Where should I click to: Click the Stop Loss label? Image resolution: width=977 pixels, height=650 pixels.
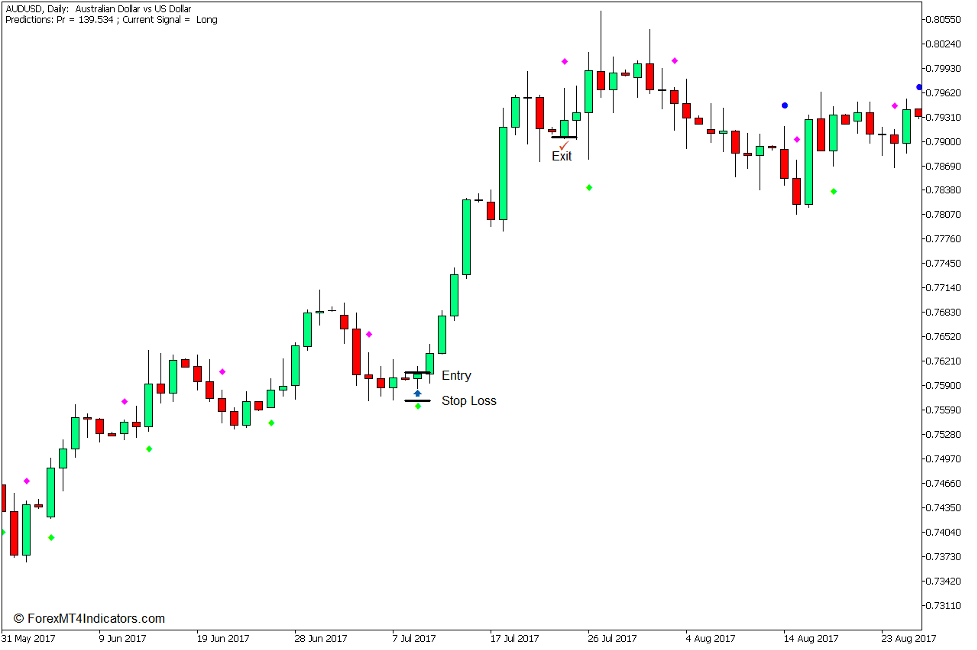tap(470, 400)
